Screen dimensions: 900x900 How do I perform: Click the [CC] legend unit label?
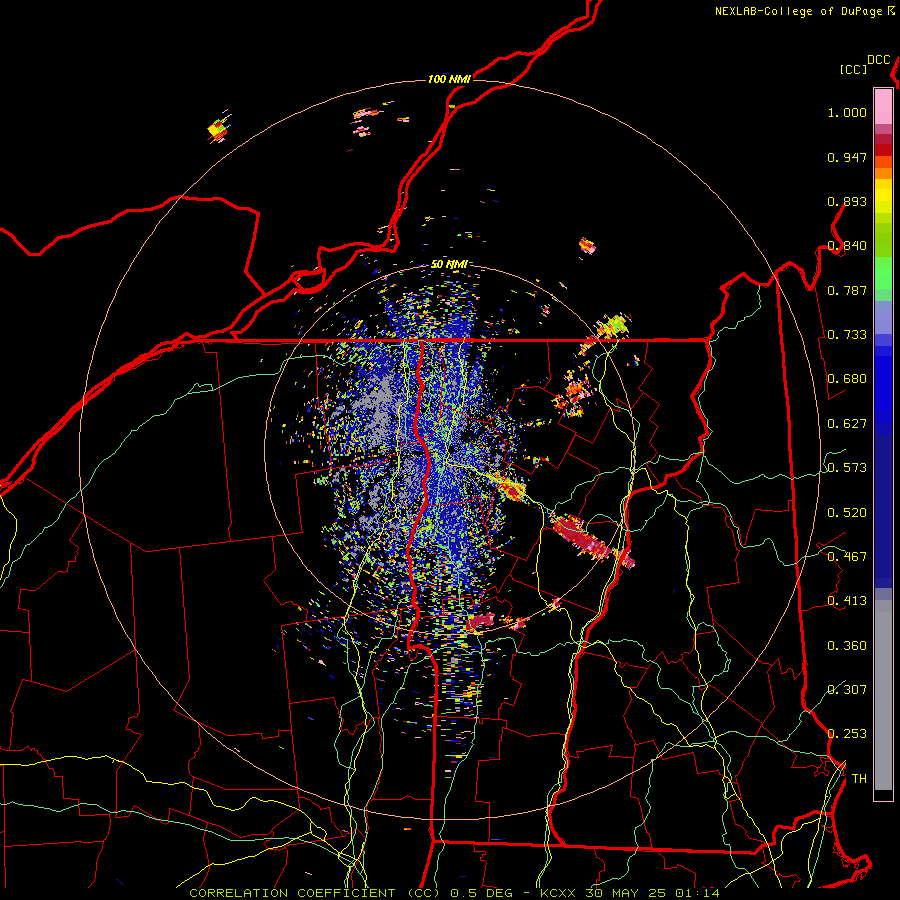point(853,69)
